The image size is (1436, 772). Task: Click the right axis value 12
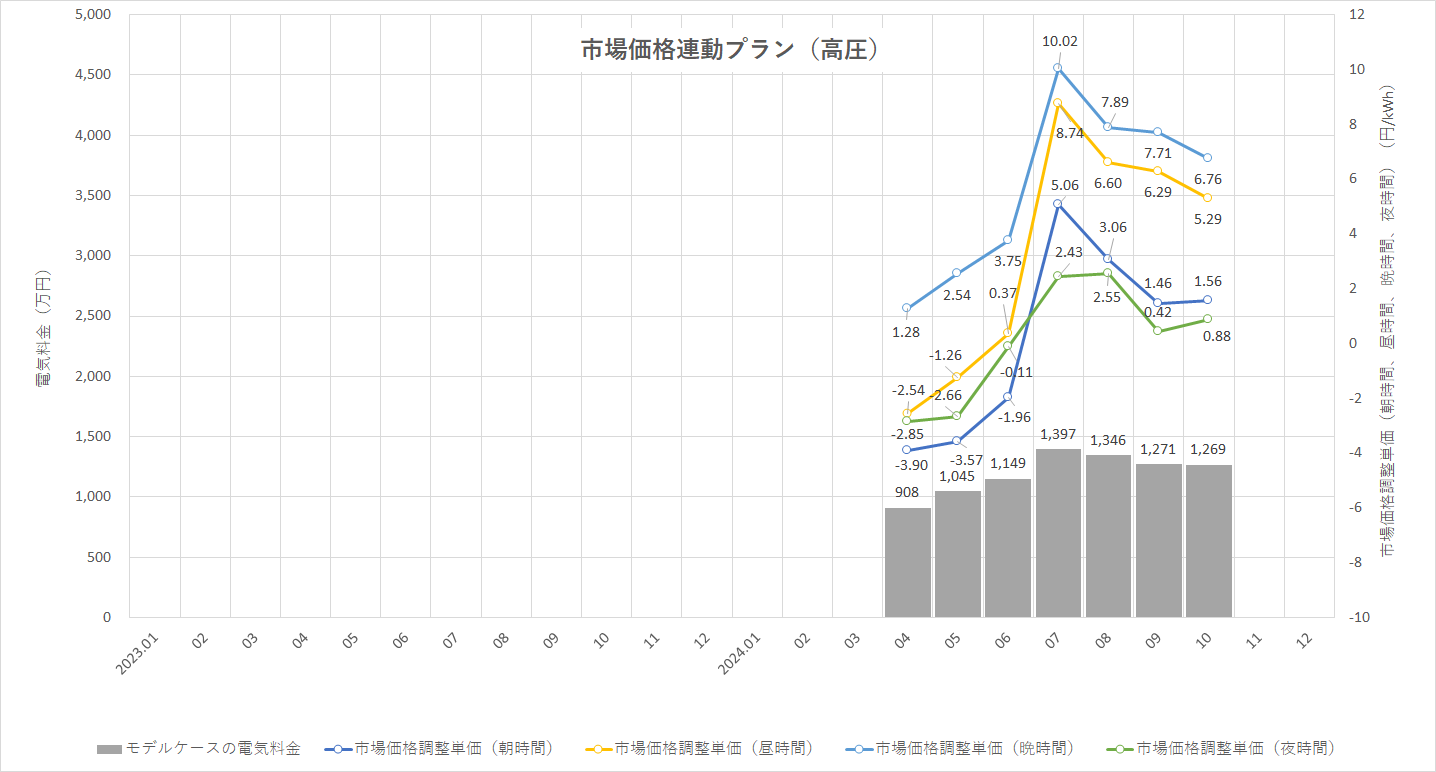[1356, 14]
